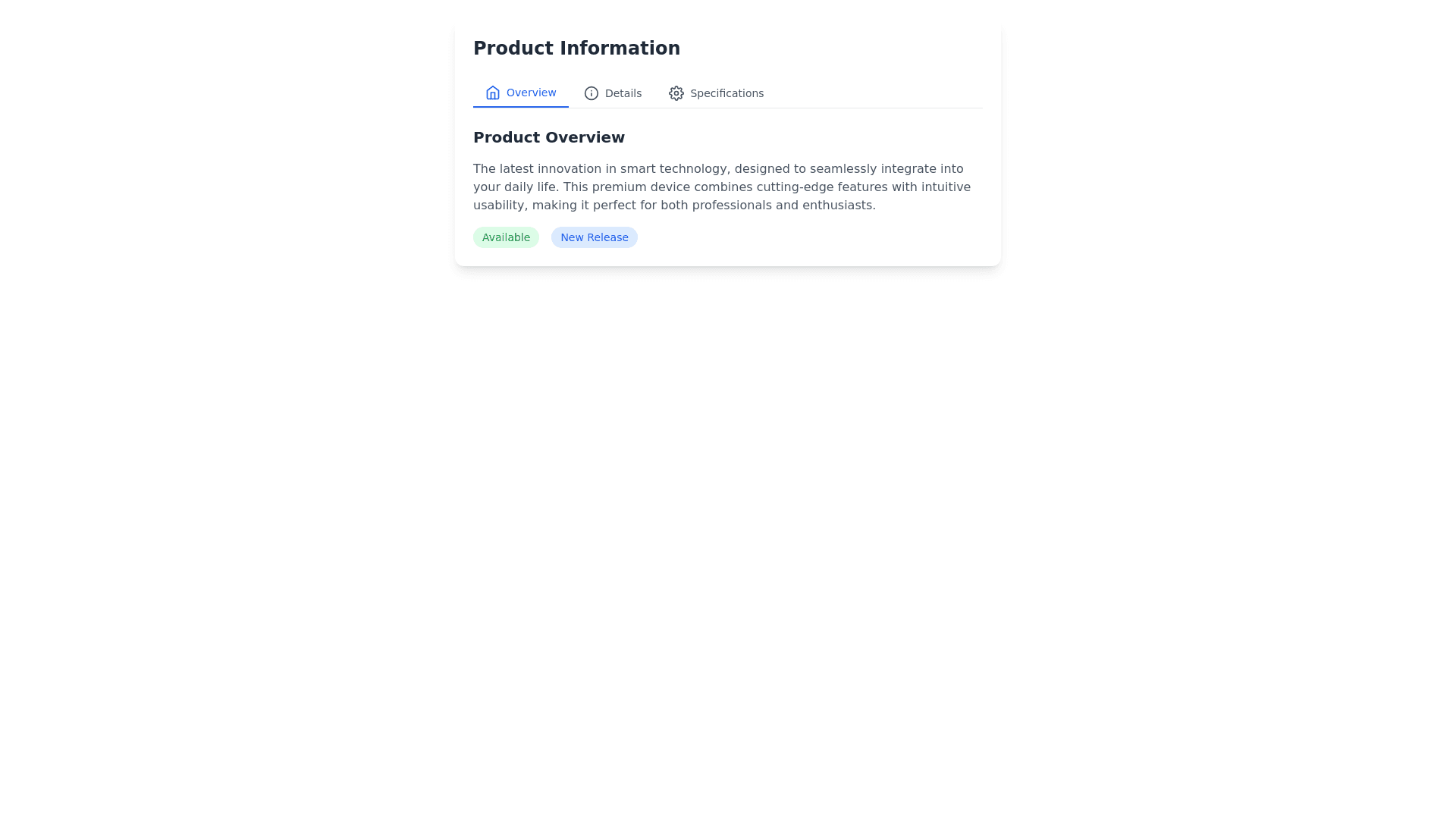Click the word "seamlessly" in description
1456x819 pixels.
(843, 169)
